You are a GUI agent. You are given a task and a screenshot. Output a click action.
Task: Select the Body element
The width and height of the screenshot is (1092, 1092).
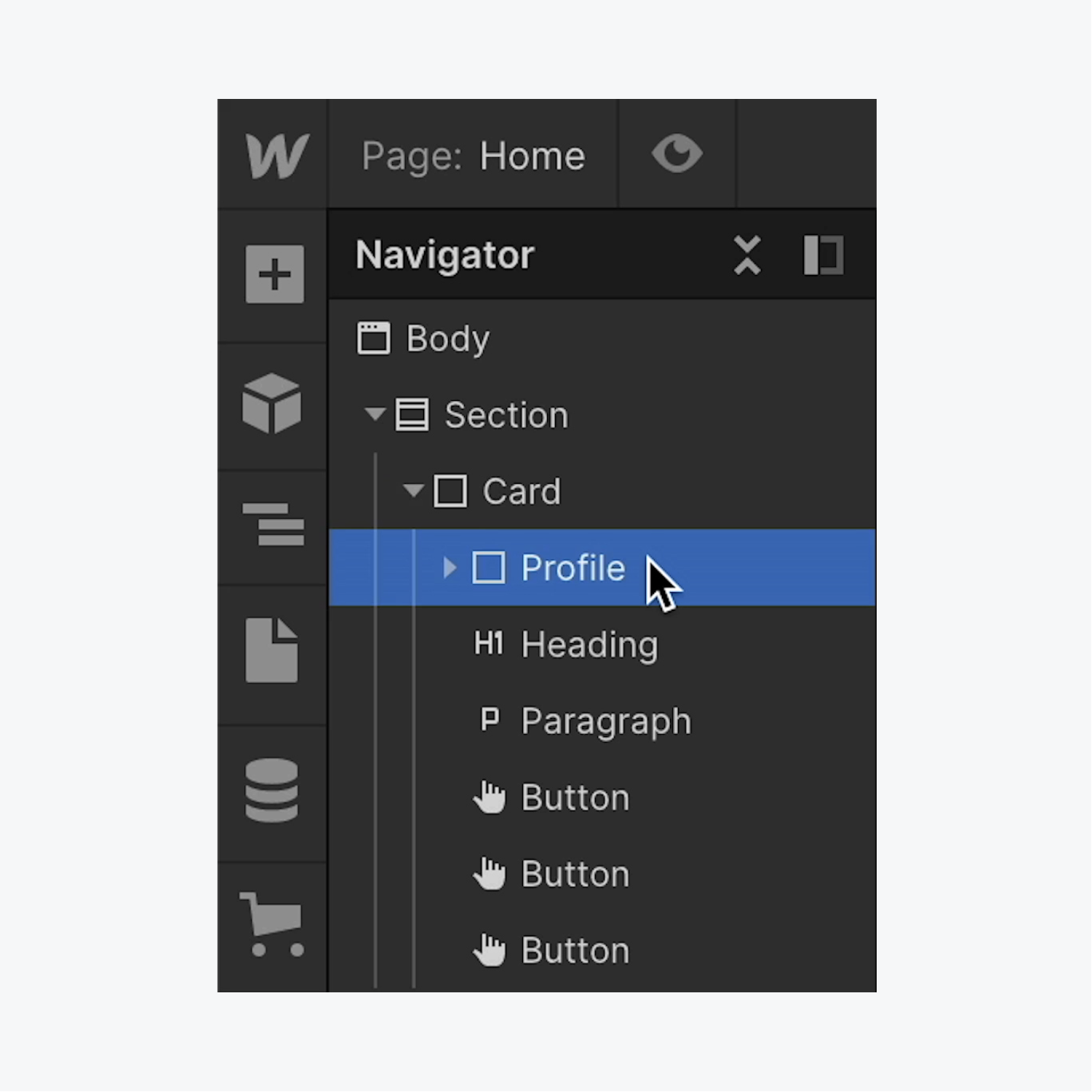click(602, 338)
